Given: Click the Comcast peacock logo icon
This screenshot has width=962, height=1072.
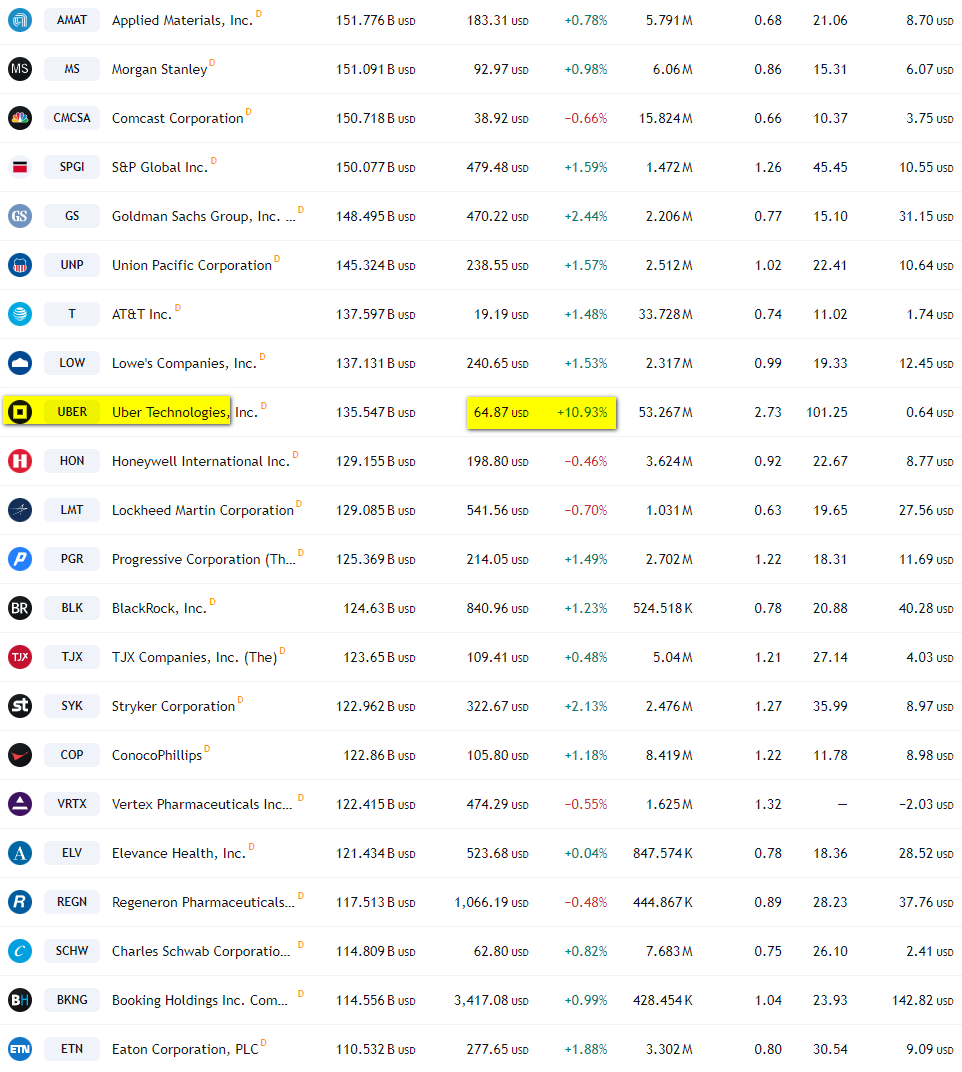Looking at the screenshot, I should tap(20, 118).
